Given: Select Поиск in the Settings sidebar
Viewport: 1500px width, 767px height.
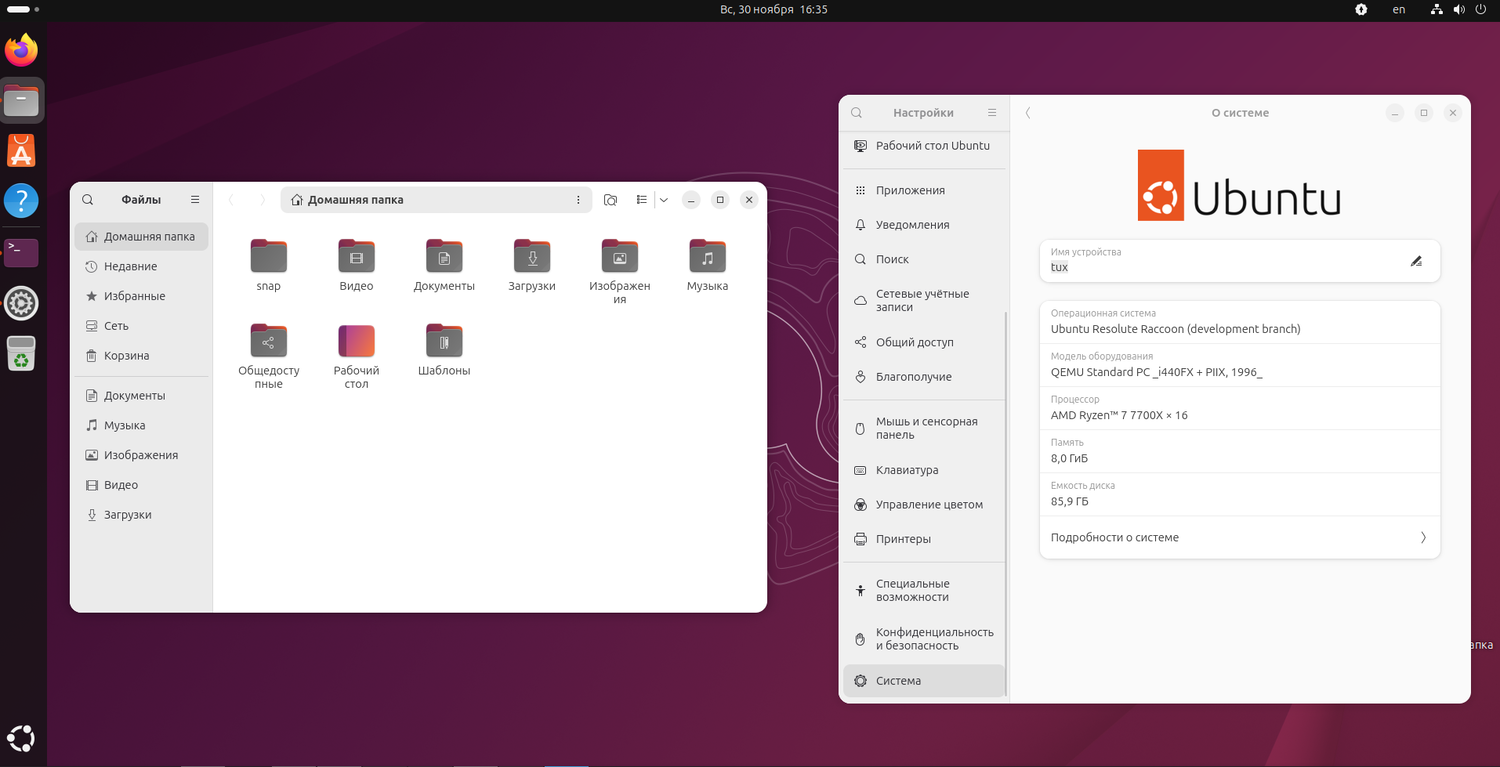Looking at the screenshot, I should coord(923,259).
